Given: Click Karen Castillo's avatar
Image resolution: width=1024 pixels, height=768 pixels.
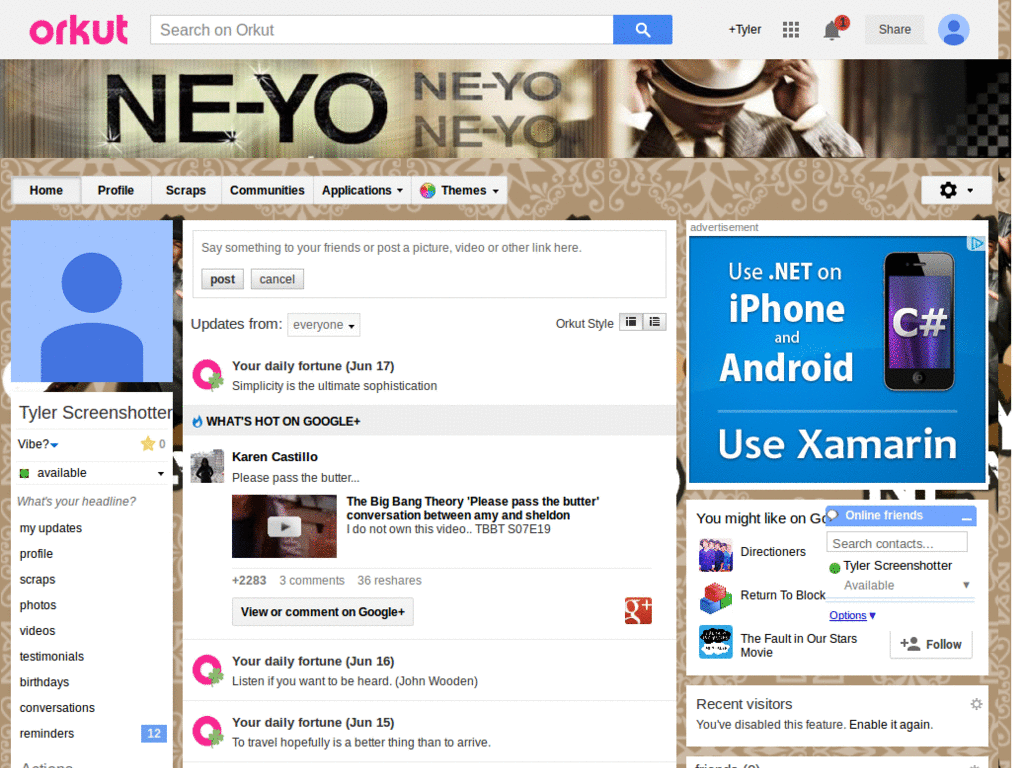Looking at the screenshot, I should coord(207,466).
